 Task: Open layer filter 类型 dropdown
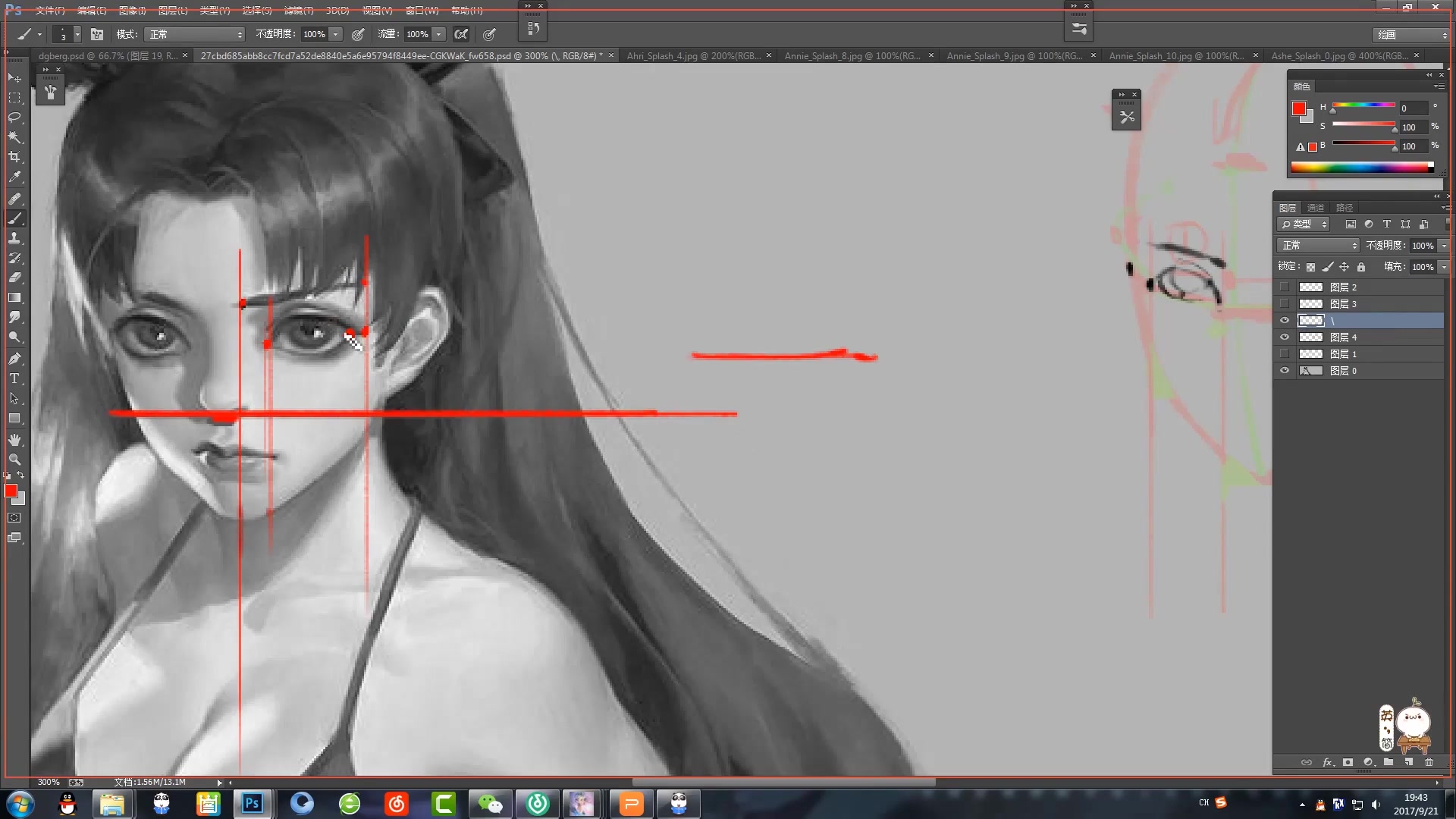(1304, 224)
